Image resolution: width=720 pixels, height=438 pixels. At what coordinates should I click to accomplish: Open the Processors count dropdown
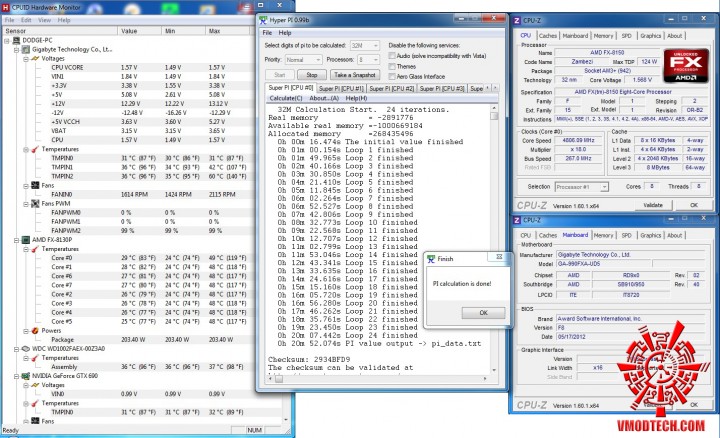(369, 60)
